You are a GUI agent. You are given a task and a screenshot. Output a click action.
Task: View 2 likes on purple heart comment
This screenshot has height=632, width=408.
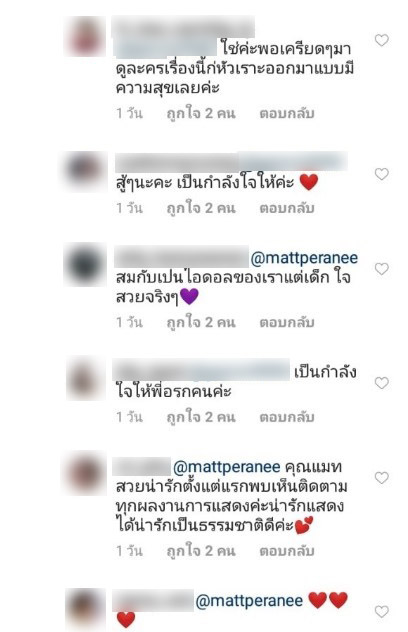point(201,322)
